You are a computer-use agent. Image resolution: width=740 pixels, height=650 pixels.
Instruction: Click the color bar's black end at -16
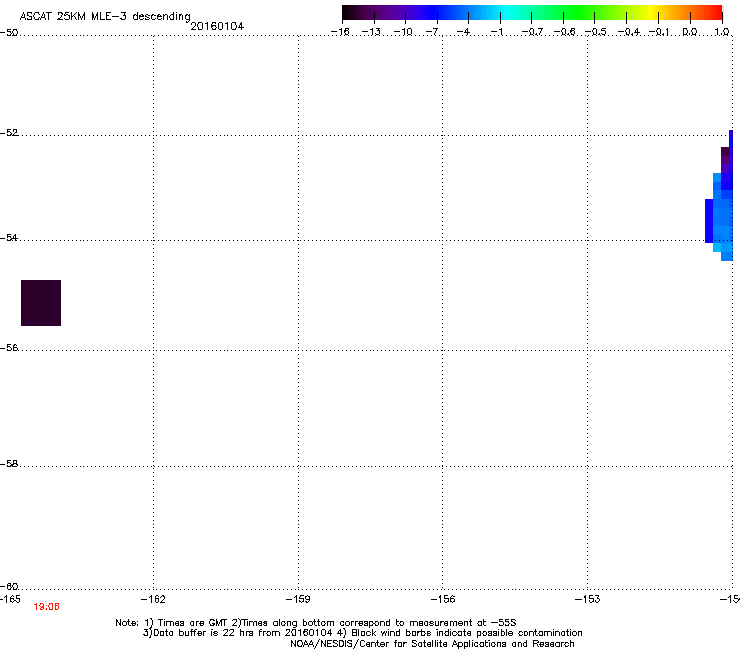(x=349, y=13)
